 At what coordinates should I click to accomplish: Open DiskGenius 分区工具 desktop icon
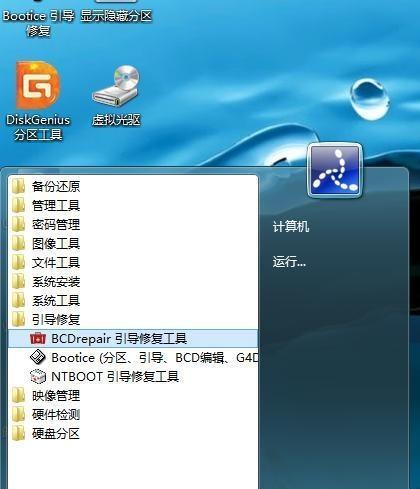point(38,101)
